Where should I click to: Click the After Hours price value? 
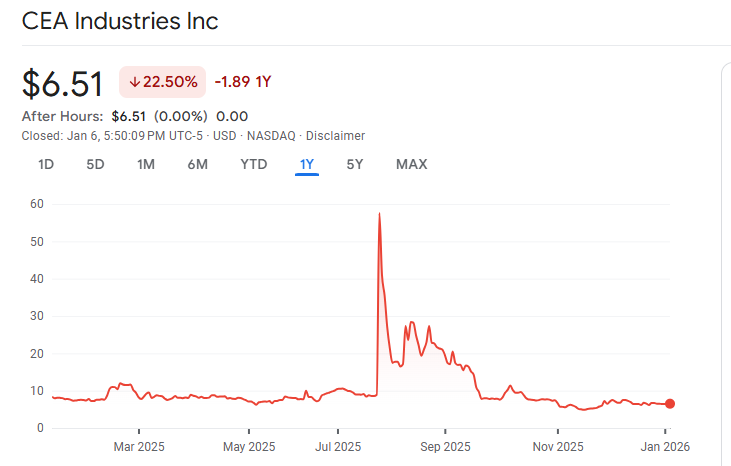pyautogui.click(x=129, y=116)
